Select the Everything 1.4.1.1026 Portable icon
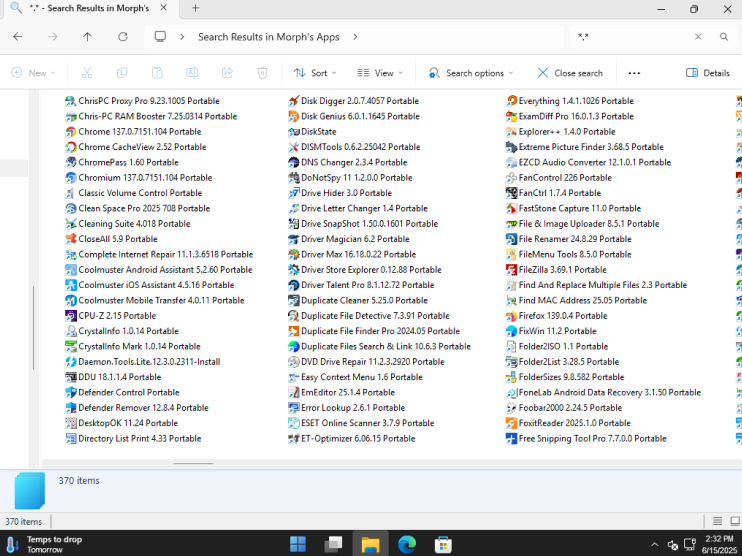Screen dimensions: 742x556 [511, 101]
